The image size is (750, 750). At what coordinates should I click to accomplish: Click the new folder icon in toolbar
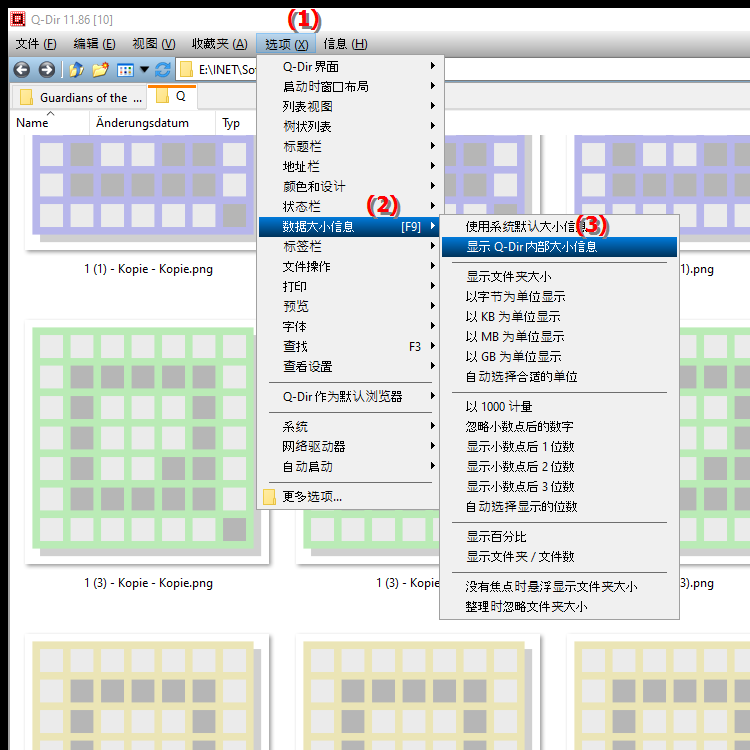100,70
